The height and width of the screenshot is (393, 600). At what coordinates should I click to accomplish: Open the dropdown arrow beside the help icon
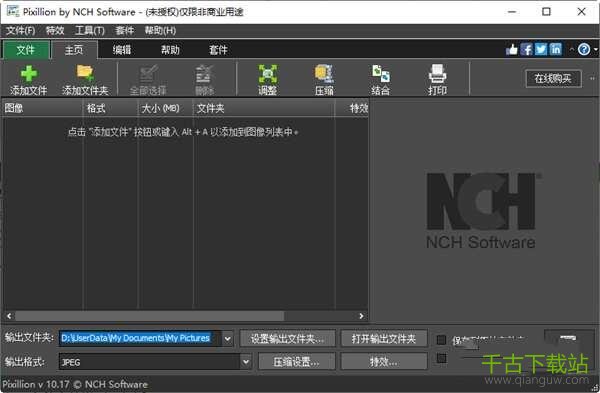596,49
